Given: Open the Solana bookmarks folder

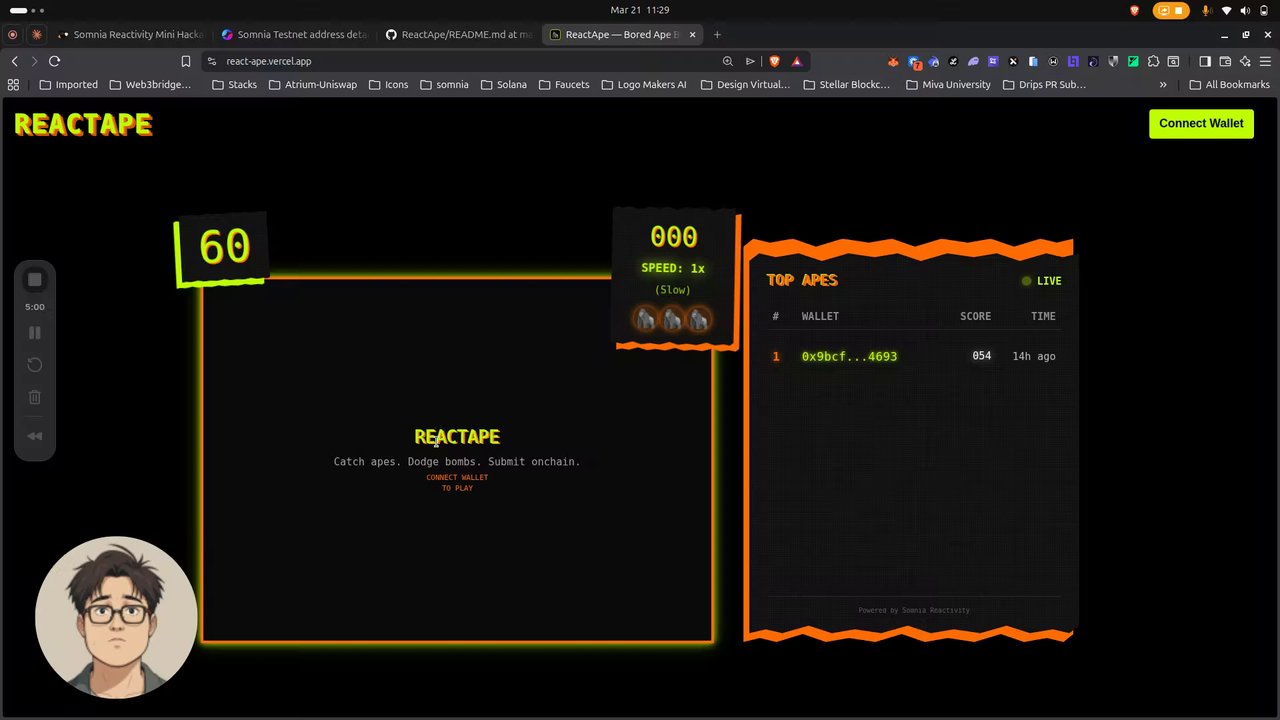Looking at the screenshot, I should pos(503,85).
